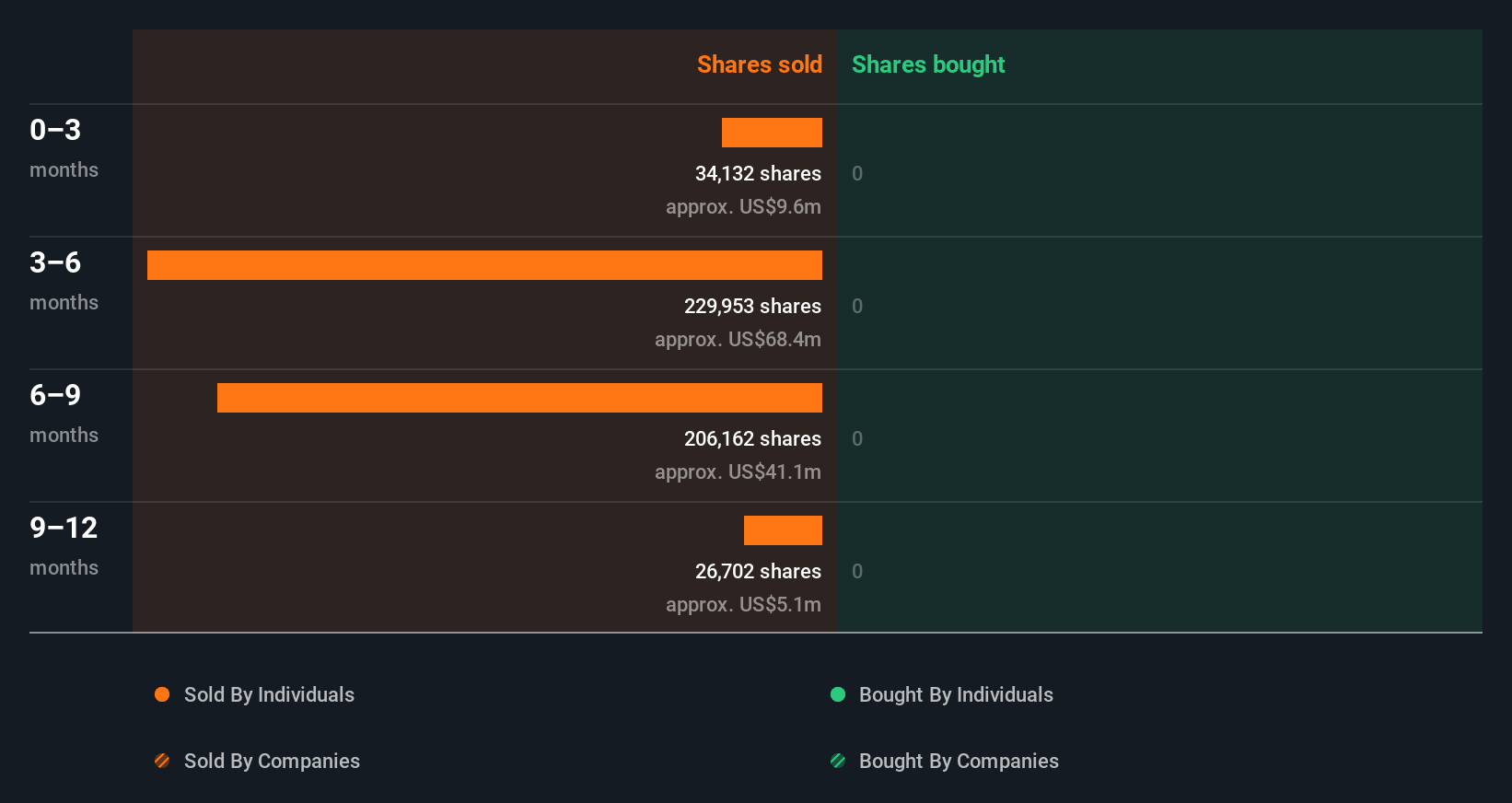
Task: Click the bought 0 in 3–6 months row
Action: coord(857,307)
